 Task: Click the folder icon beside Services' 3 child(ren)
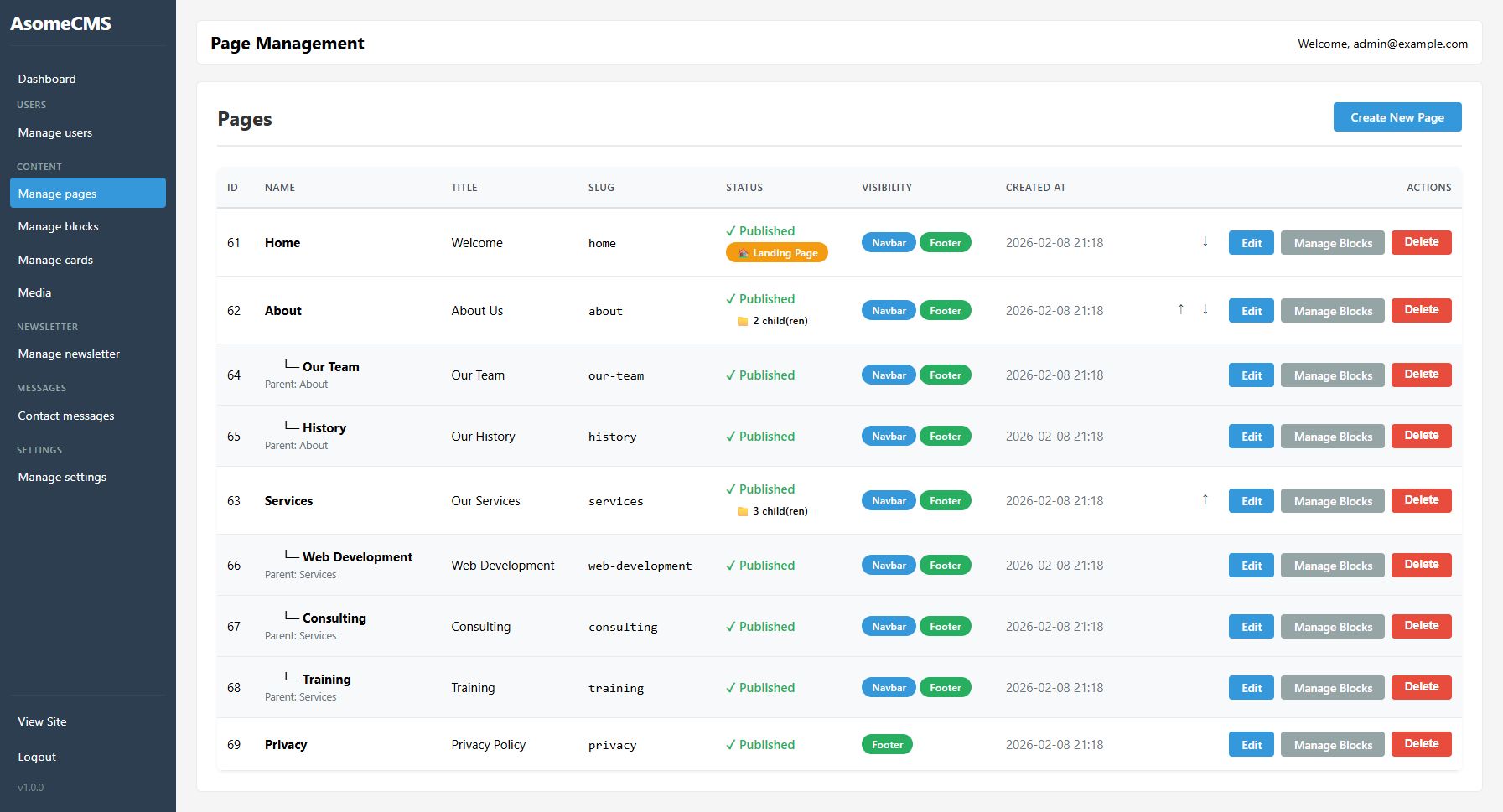742,511
